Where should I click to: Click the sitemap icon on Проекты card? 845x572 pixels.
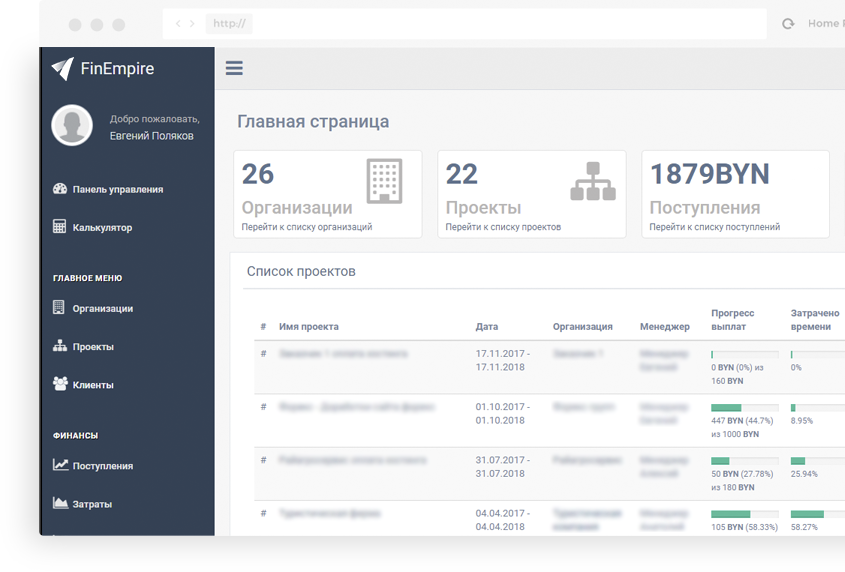coord(593,181)
